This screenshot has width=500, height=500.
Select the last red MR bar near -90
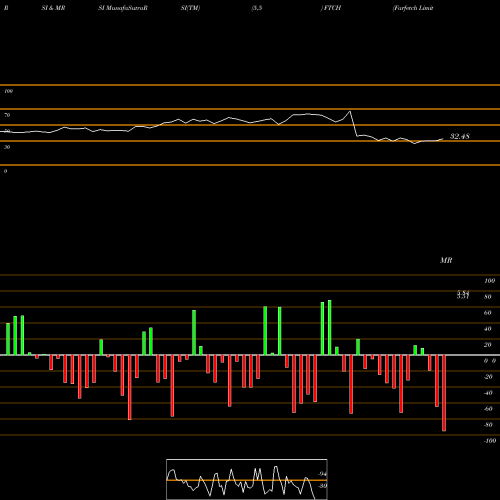click(x=444, y=393)
